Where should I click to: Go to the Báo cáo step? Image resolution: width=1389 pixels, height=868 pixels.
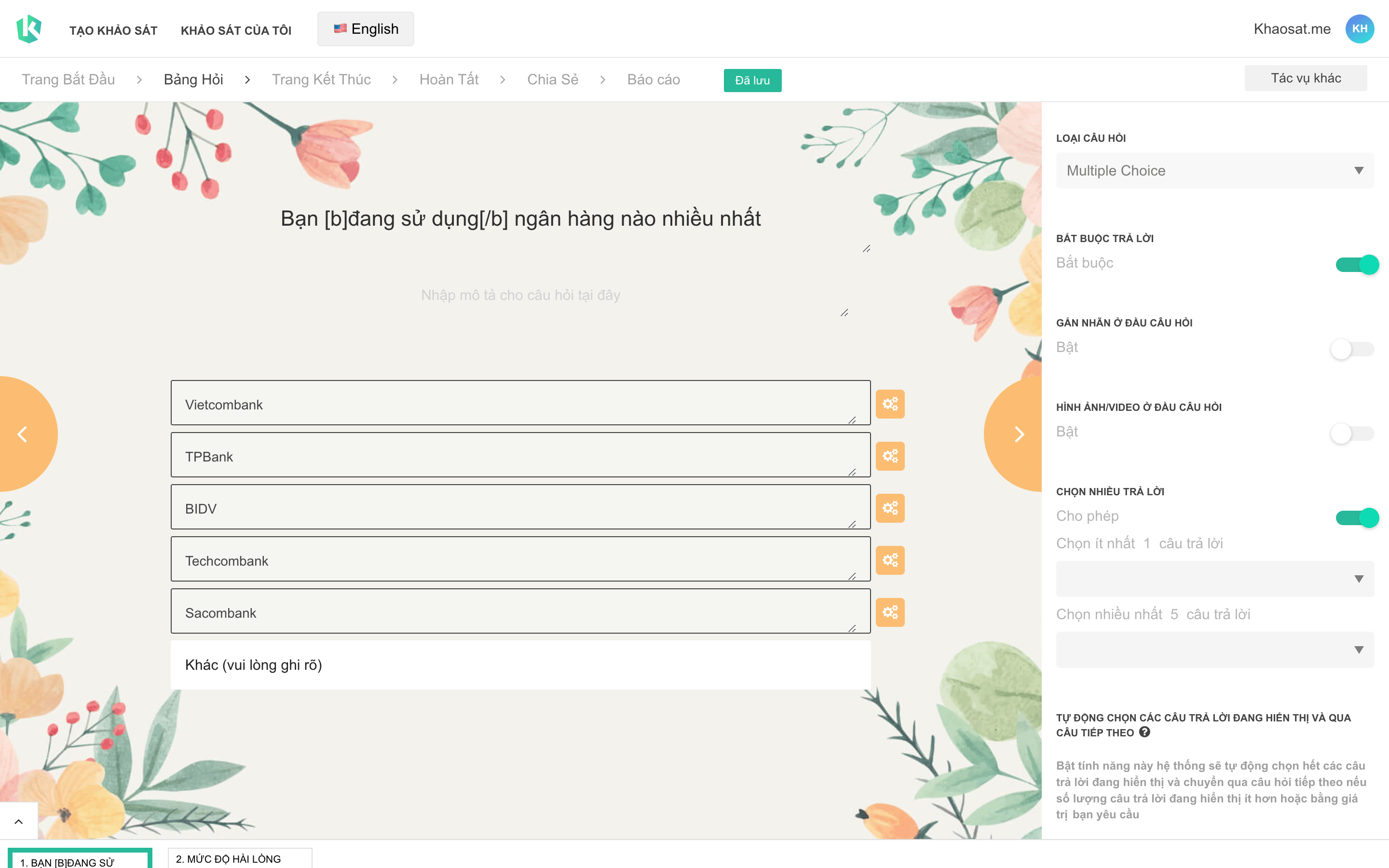point(653,79)
